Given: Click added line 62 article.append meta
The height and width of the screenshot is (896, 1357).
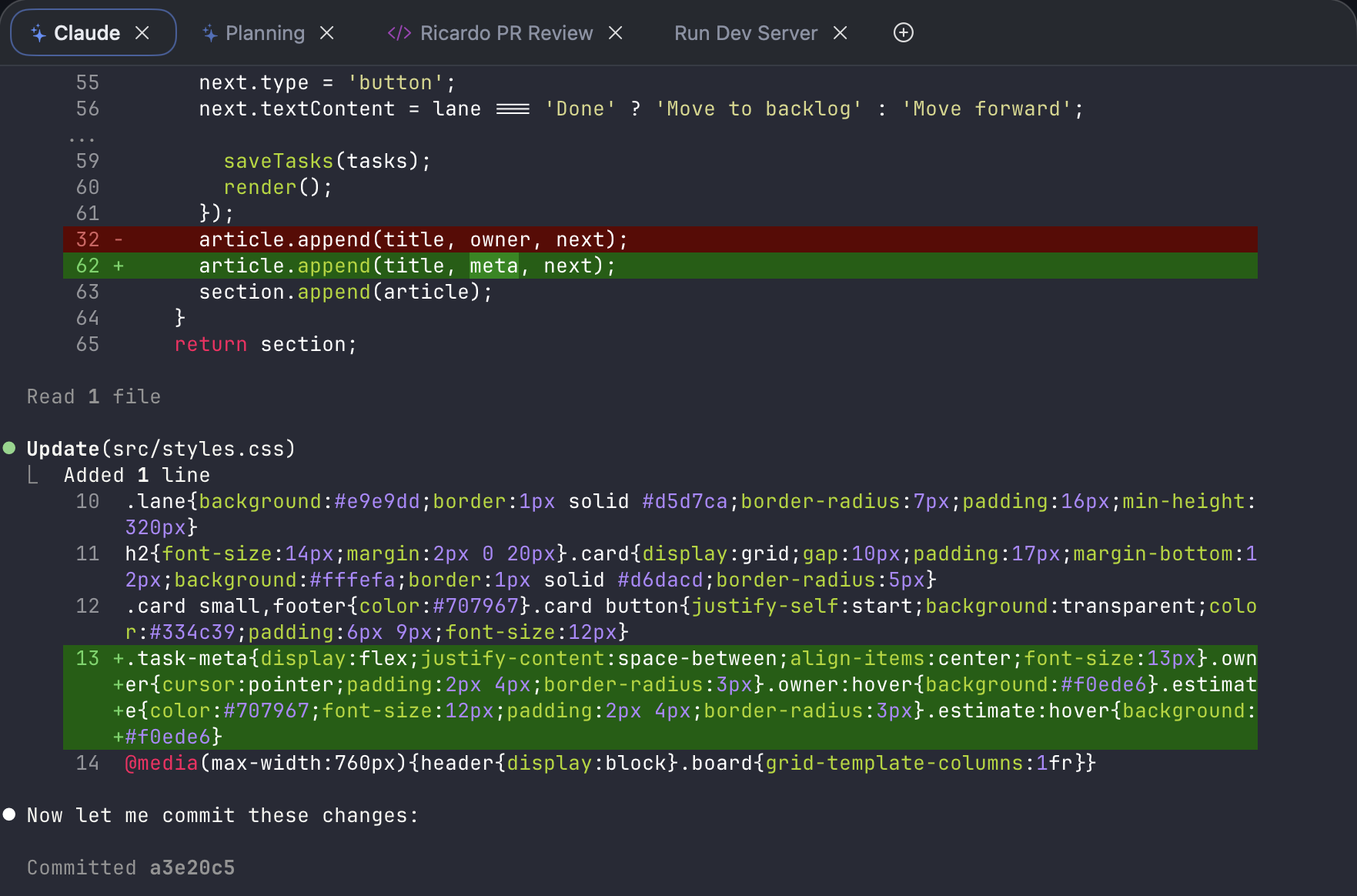Looking at the screenshot, I should tap(660, 266).
